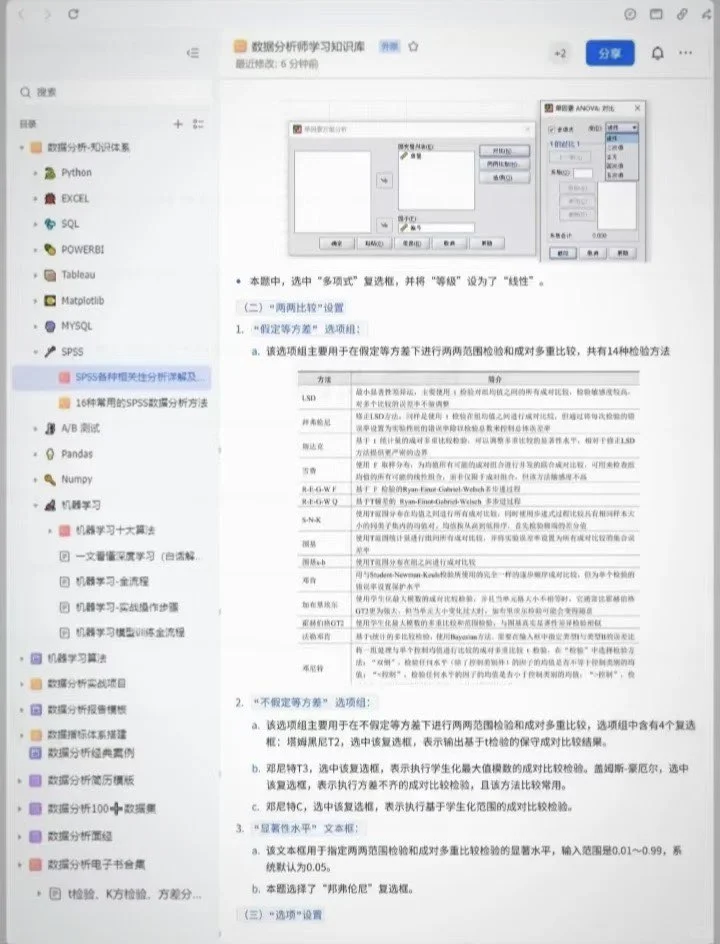Click the MYSQL item icon

pyautogui.click(x=50, y=326)
